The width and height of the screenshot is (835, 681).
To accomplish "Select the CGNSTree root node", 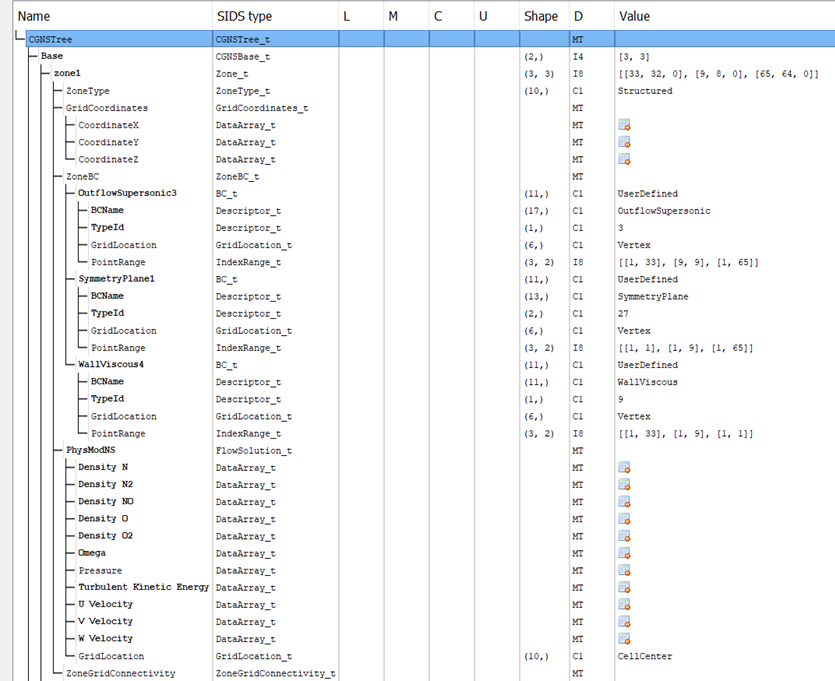I will [50, 39].
